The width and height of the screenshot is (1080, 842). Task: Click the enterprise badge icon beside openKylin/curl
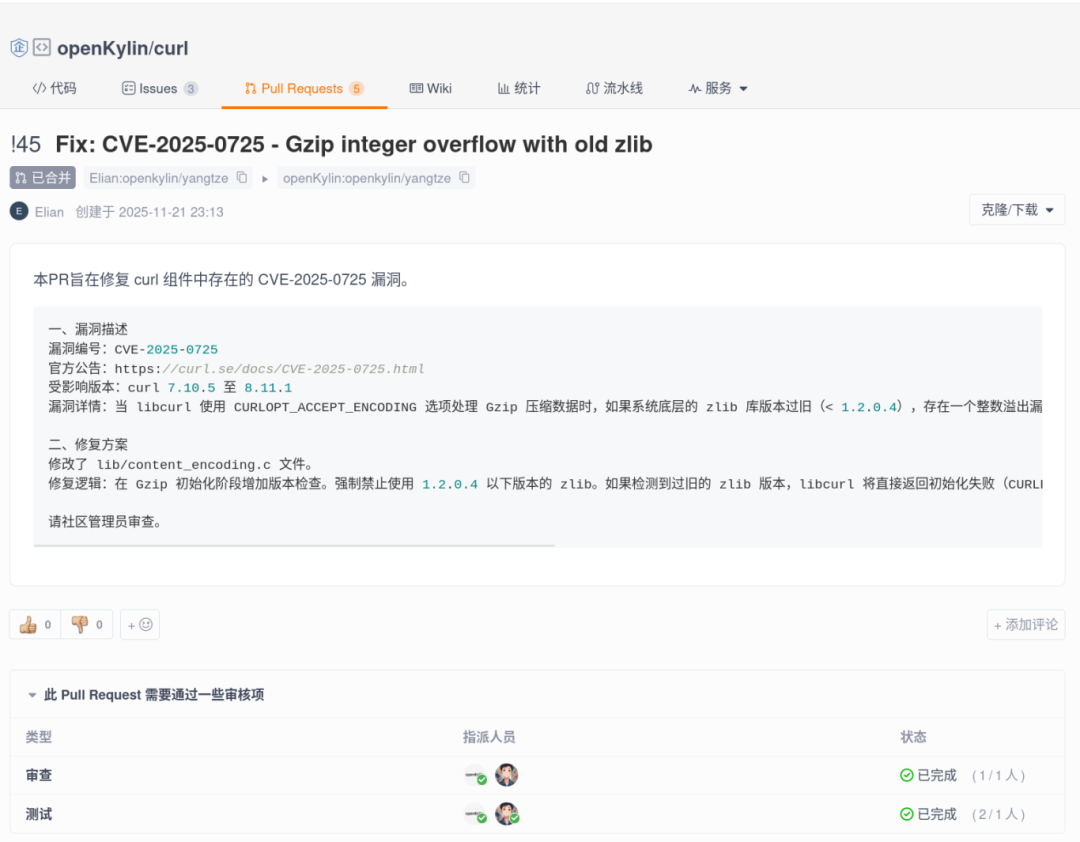pos(19,47)
